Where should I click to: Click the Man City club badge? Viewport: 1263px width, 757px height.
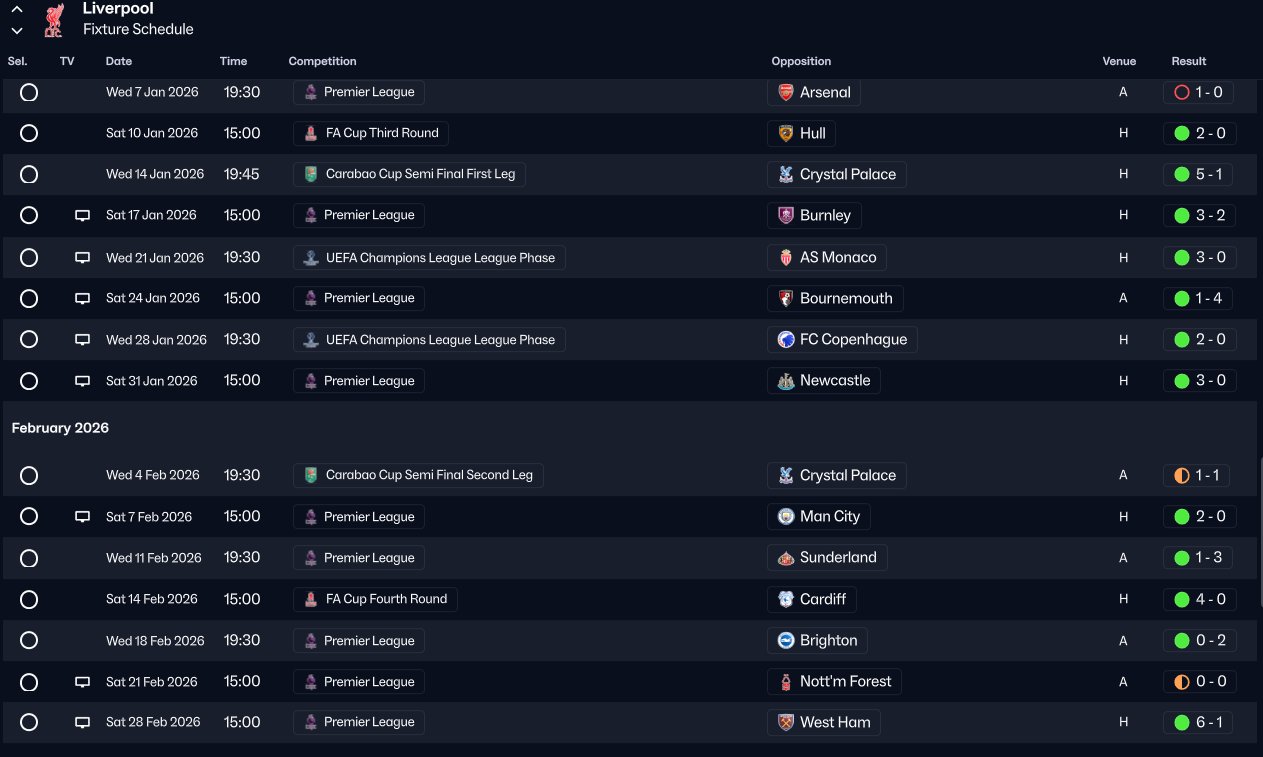click(786, 517)
